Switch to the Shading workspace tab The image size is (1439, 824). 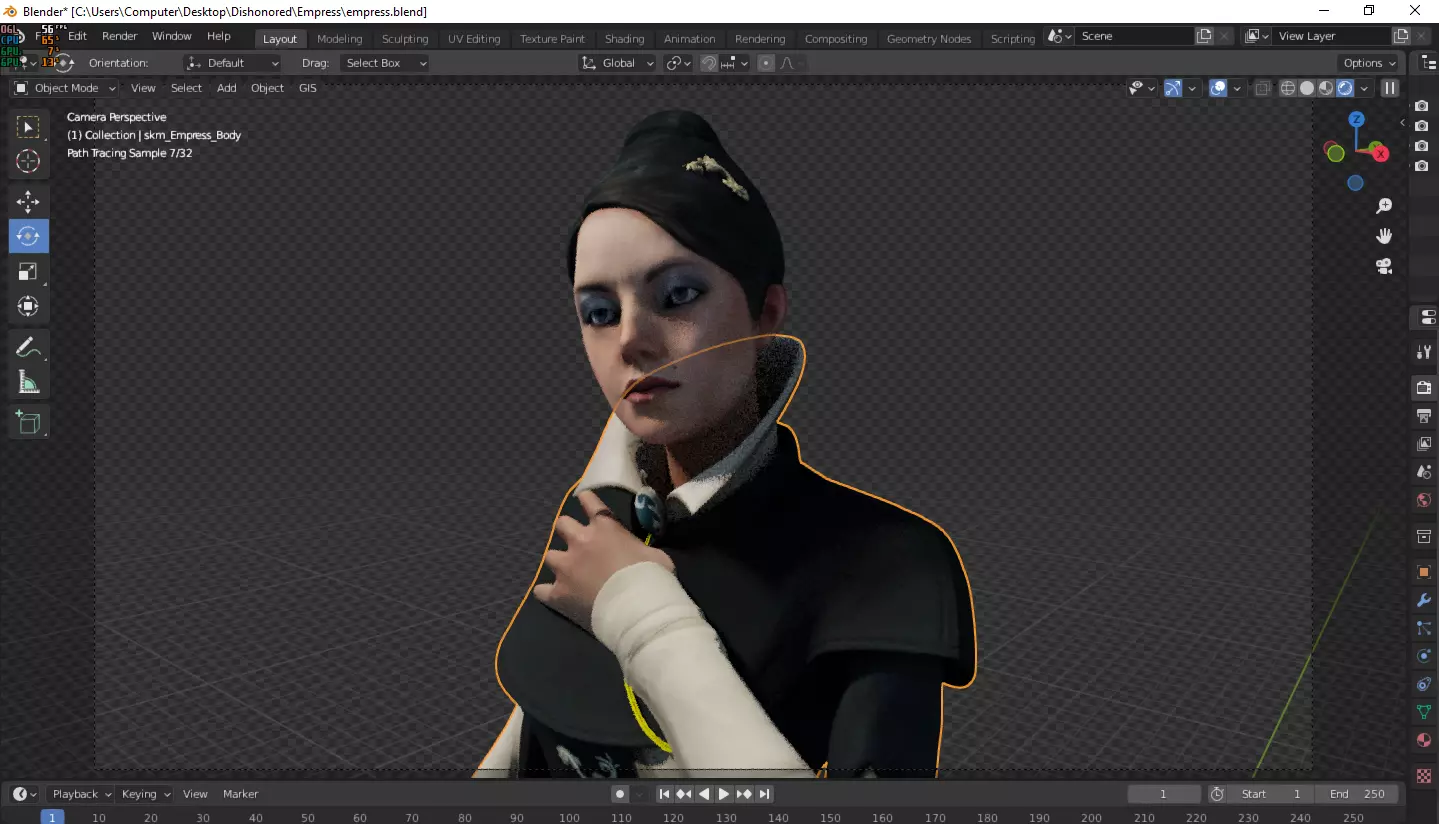coord(624,39)
